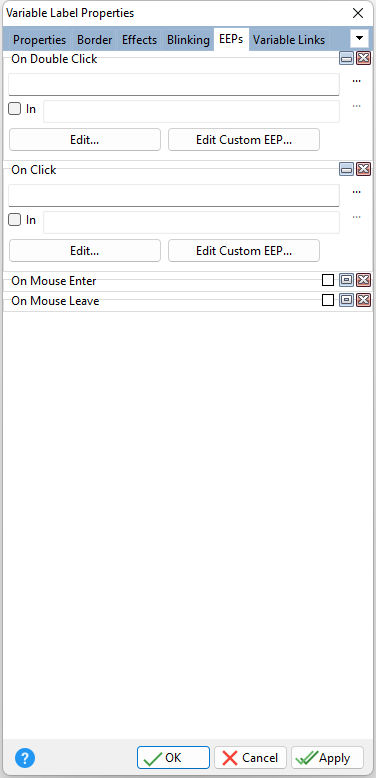Screen dimensions: 376x778
Task: Check the In box under On Click
Action: pos(15,220)
